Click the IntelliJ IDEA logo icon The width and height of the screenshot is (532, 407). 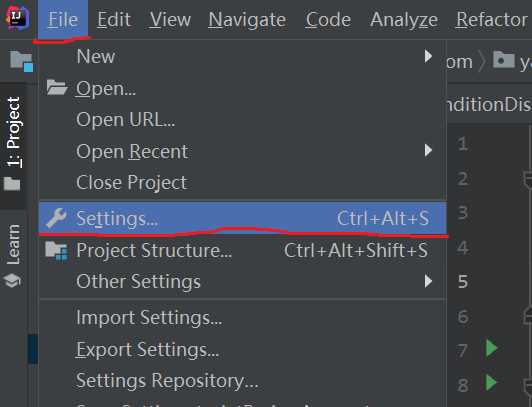[x=17, y=18]
